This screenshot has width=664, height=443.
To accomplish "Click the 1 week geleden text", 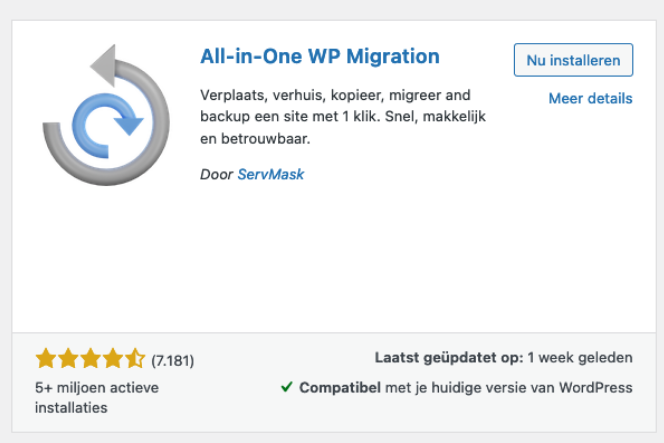I will click(580, 358).
